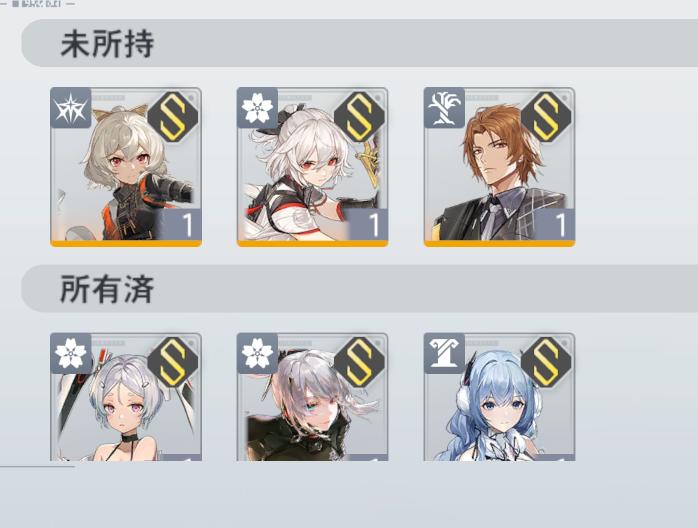698x528 pixels.
Task: Click the cherry blossom icon on the purple-eyed girl card
Action: [71, 353]
